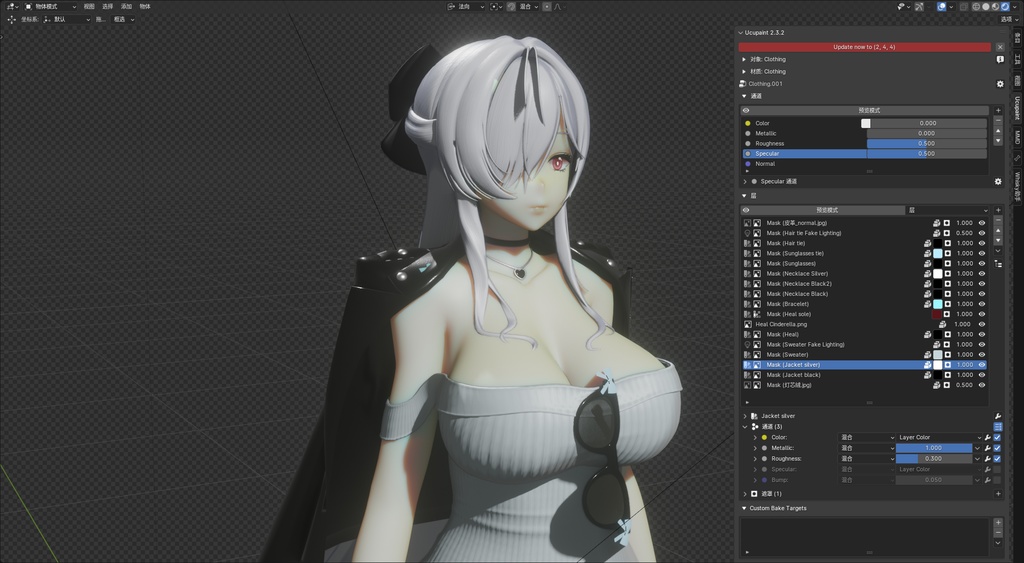Image resolution: width=1024 pixels, height=563 pixels.
Task: Open wrench settings of layer Roughness channel
Action: pos(987,458)
